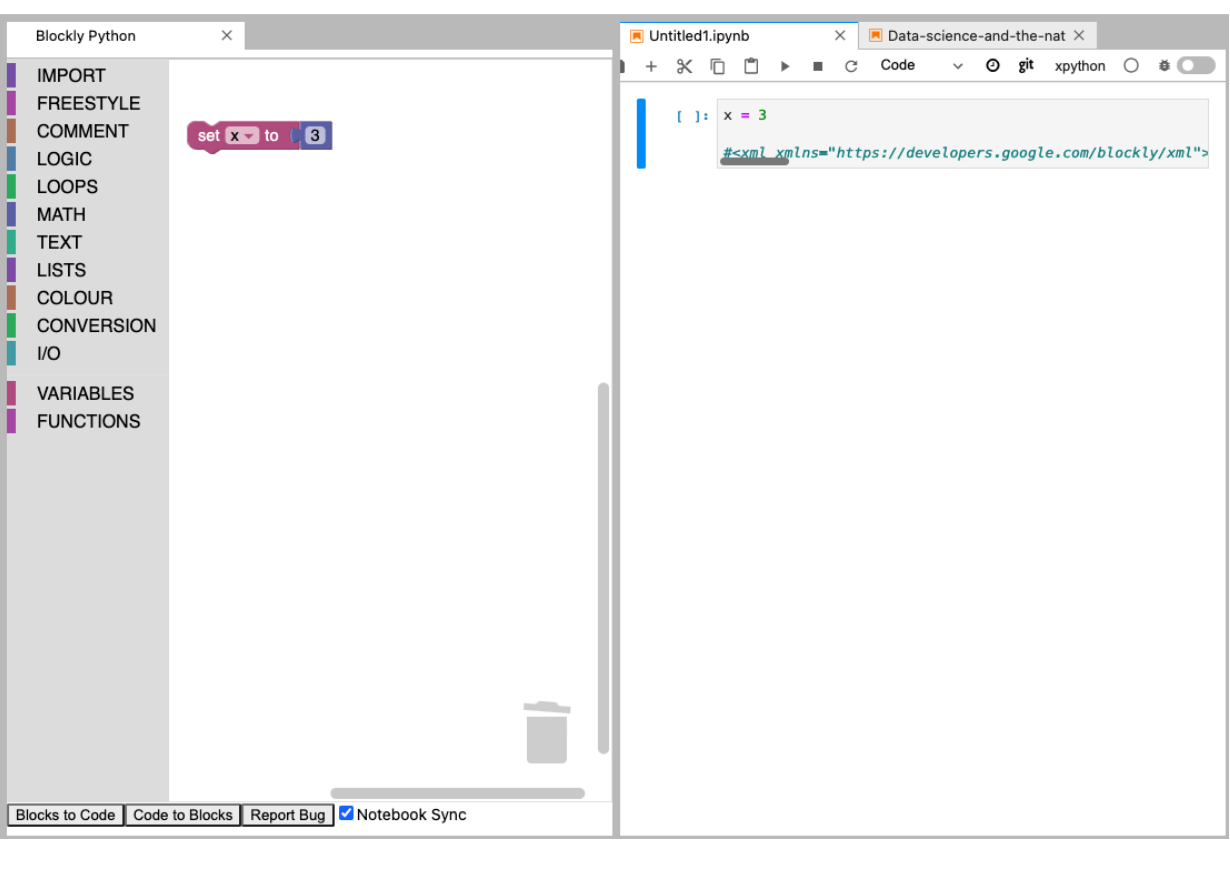Click the git toolbar button
This screenshot has width=1230, height=872.
click(x=1026, y=65)
